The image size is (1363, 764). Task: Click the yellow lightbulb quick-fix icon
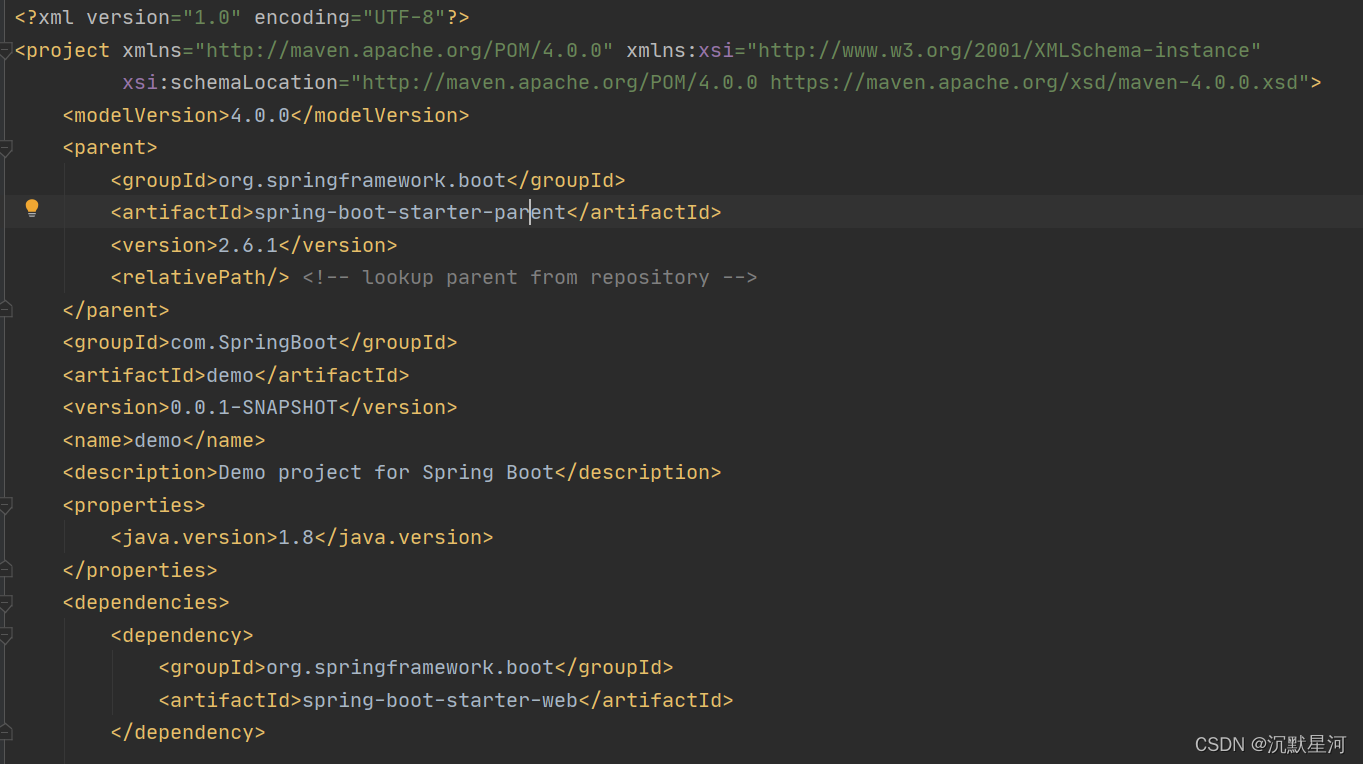[32, 208]
